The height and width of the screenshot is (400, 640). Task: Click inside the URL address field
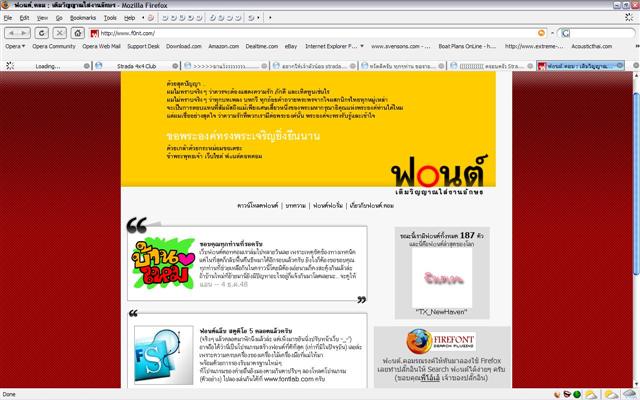pos(300,32)
